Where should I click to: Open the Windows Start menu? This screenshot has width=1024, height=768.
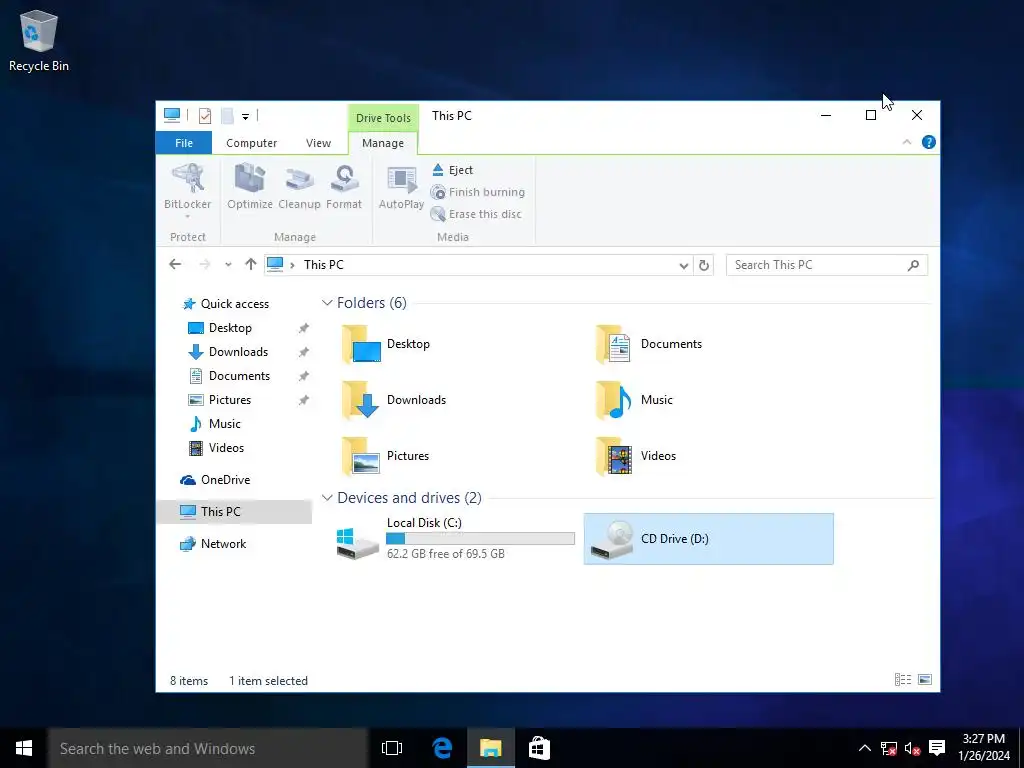click(24, 748)
